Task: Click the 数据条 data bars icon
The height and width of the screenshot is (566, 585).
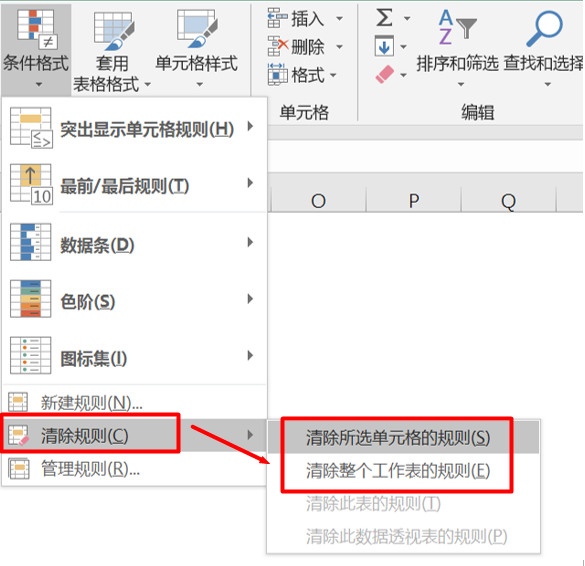Action: point(31,242)
